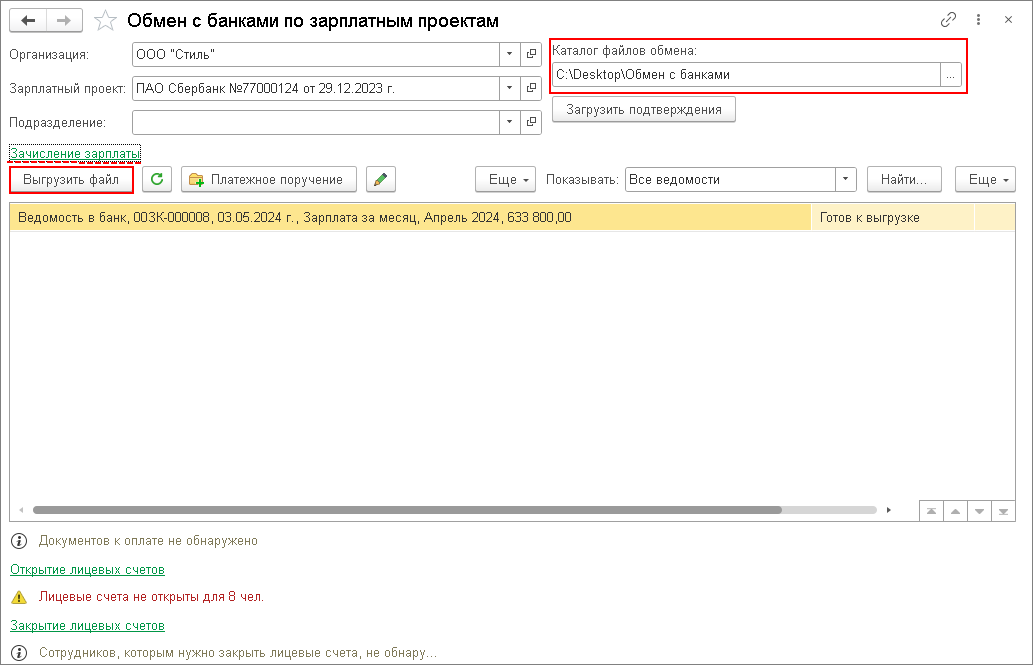Screen dimensions: 1033x665
Task: Open the Зачисление зарплаты link
Action: pyautogui.click(x=74, y=154)
